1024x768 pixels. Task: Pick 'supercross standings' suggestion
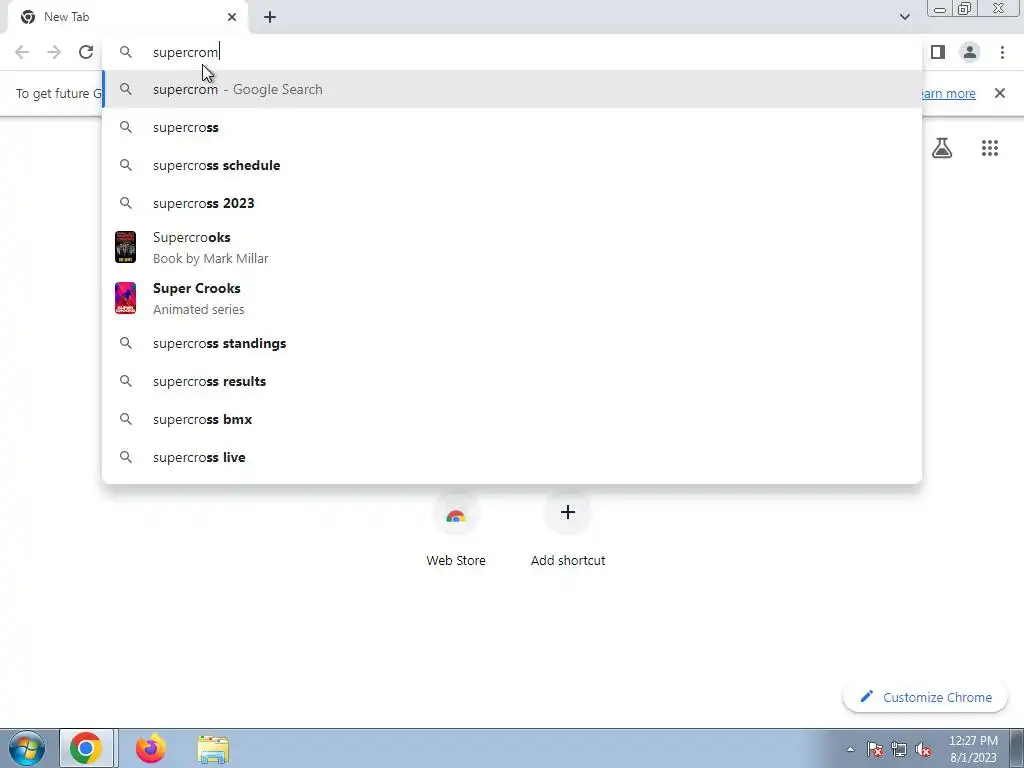pyautogui.click(x=512, y=344)
